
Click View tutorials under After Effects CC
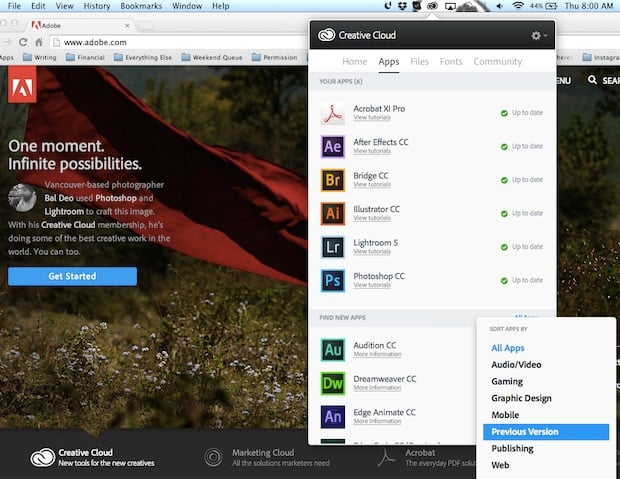point(372,151)
